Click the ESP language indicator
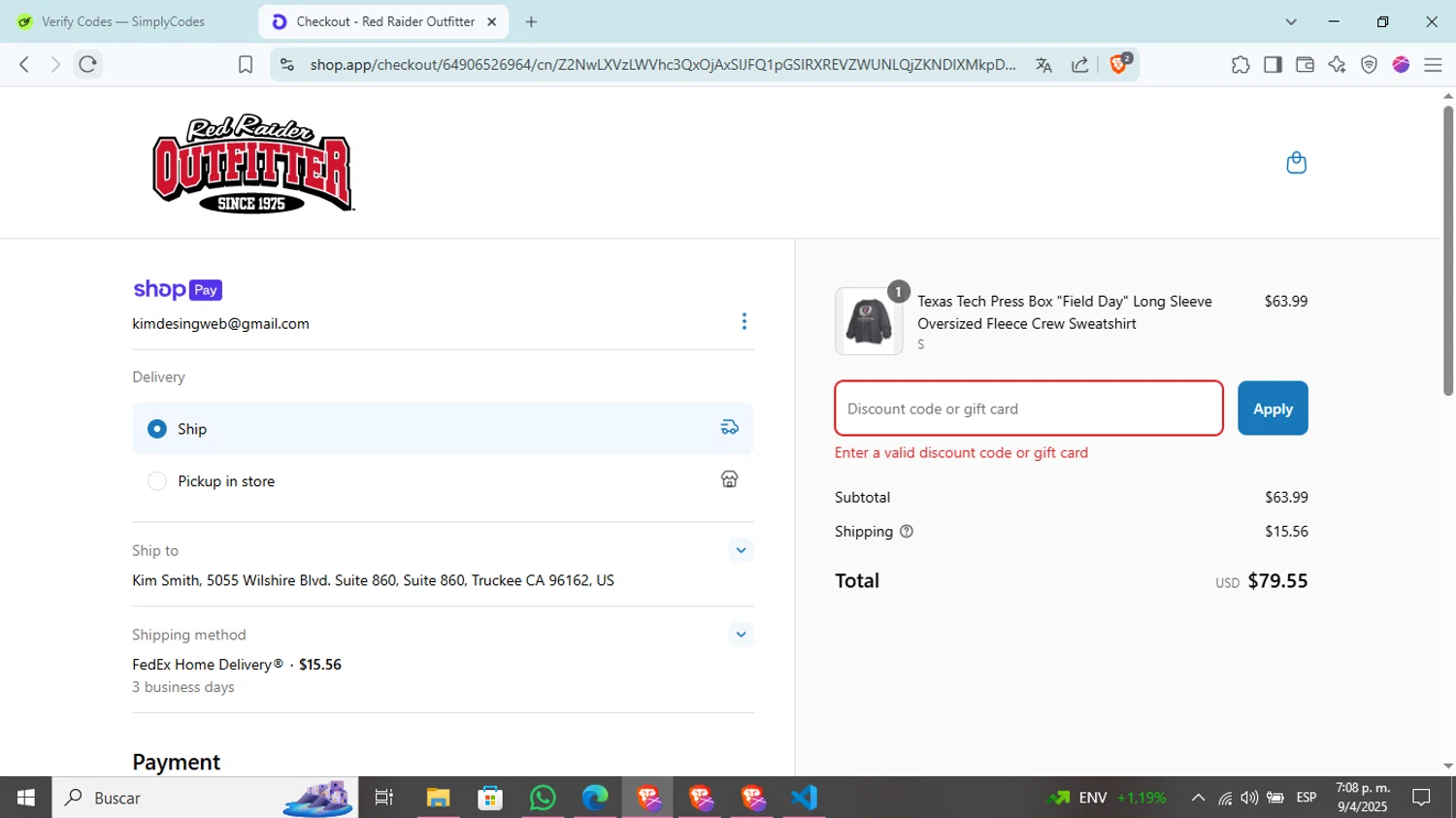Screen dimensions: 1456x818 coord(1307,798)
